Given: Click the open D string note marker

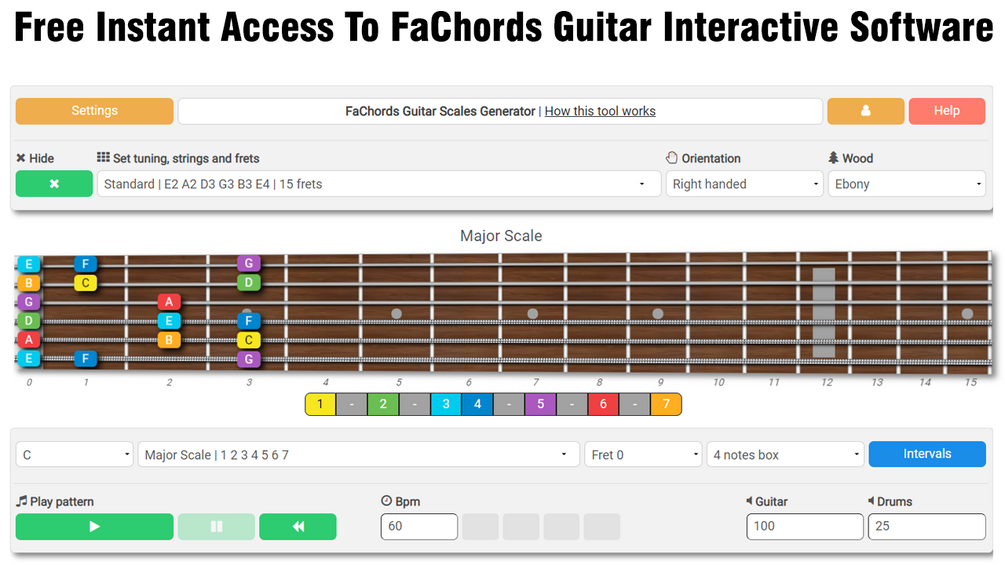Looking at the screenshot, I should pyautogui.click(x=29, y=320).
